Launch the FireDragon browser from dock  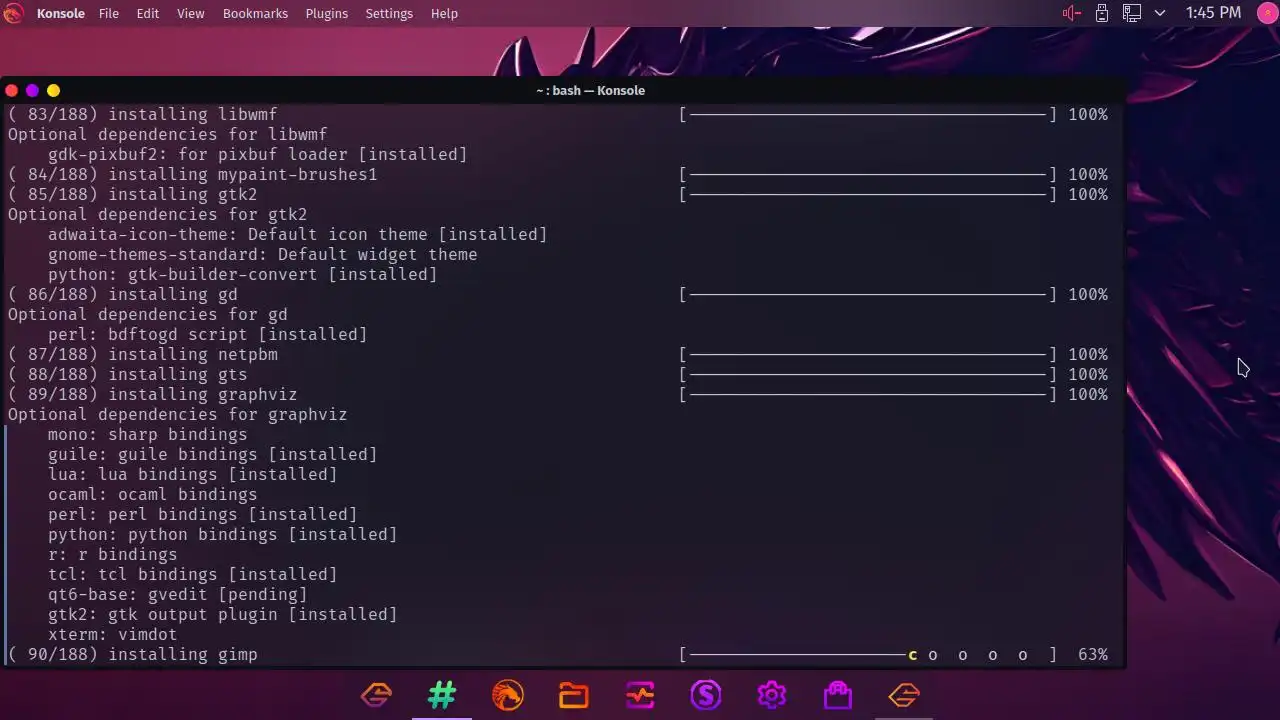[508, 694]
